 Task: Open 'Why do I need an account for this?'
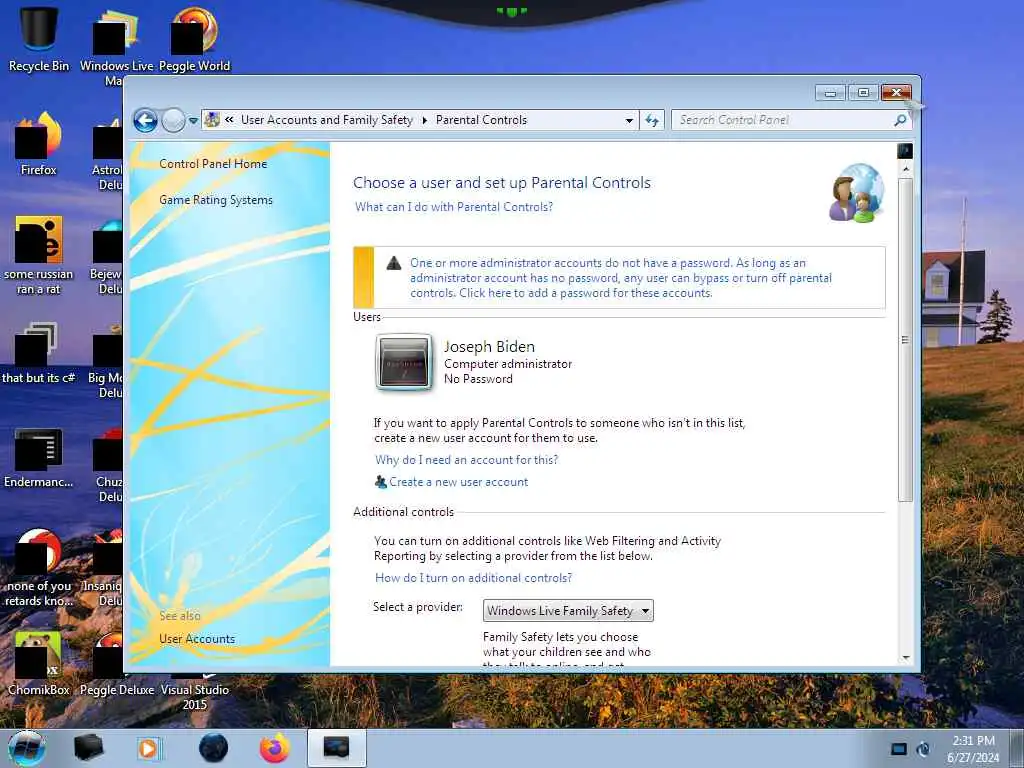(466, 460)
